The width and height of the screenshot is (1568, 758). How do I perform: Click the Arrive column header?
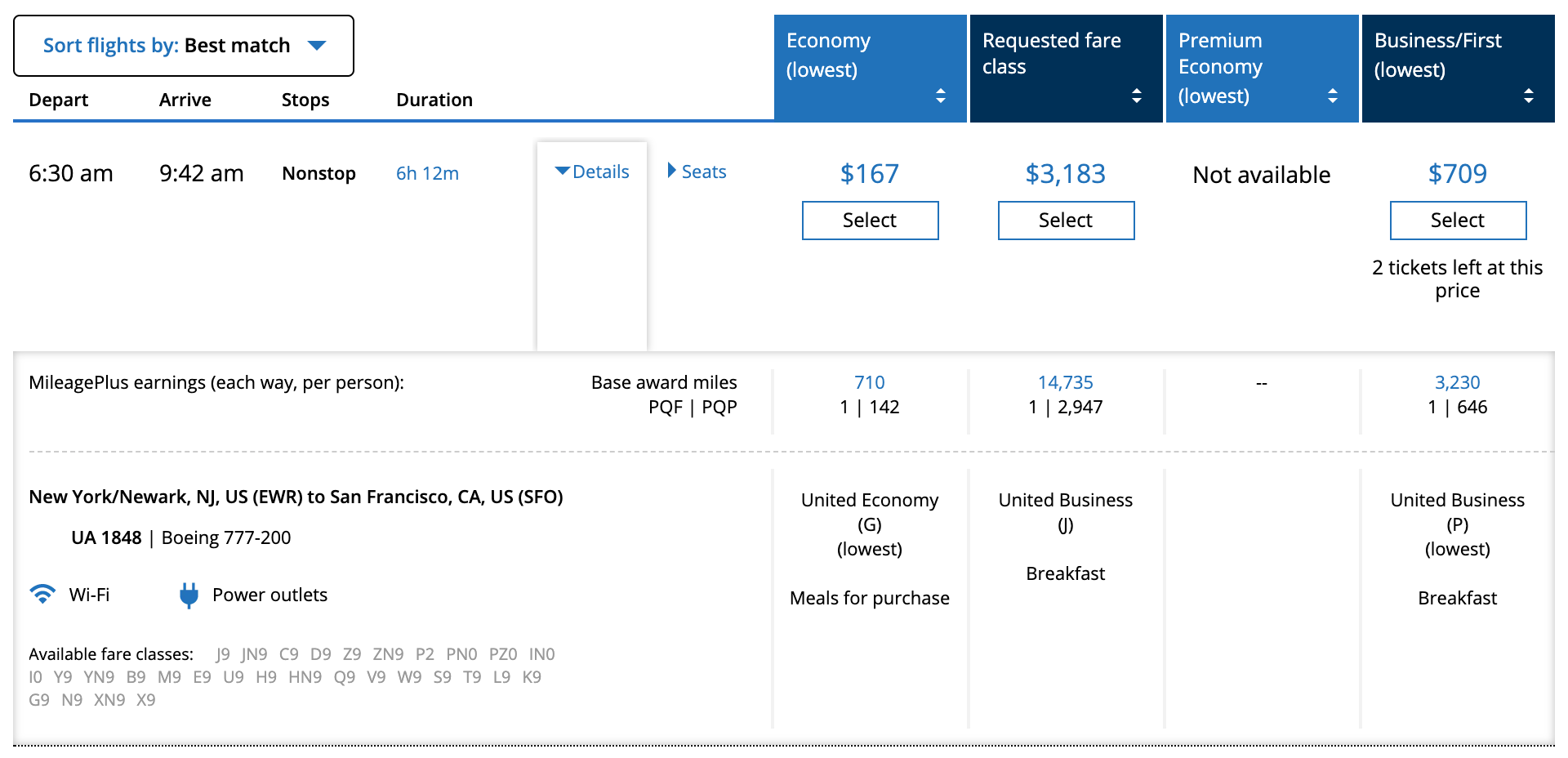click(x=185, y=100)
